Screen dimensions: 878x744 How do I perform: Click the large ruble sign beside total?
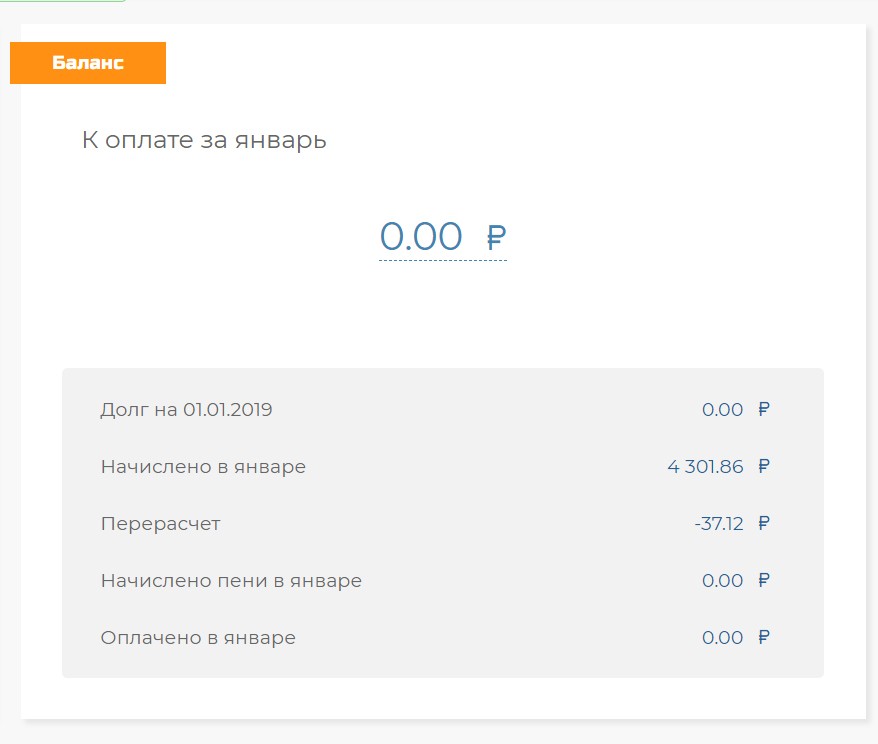[x=496, y=238]
